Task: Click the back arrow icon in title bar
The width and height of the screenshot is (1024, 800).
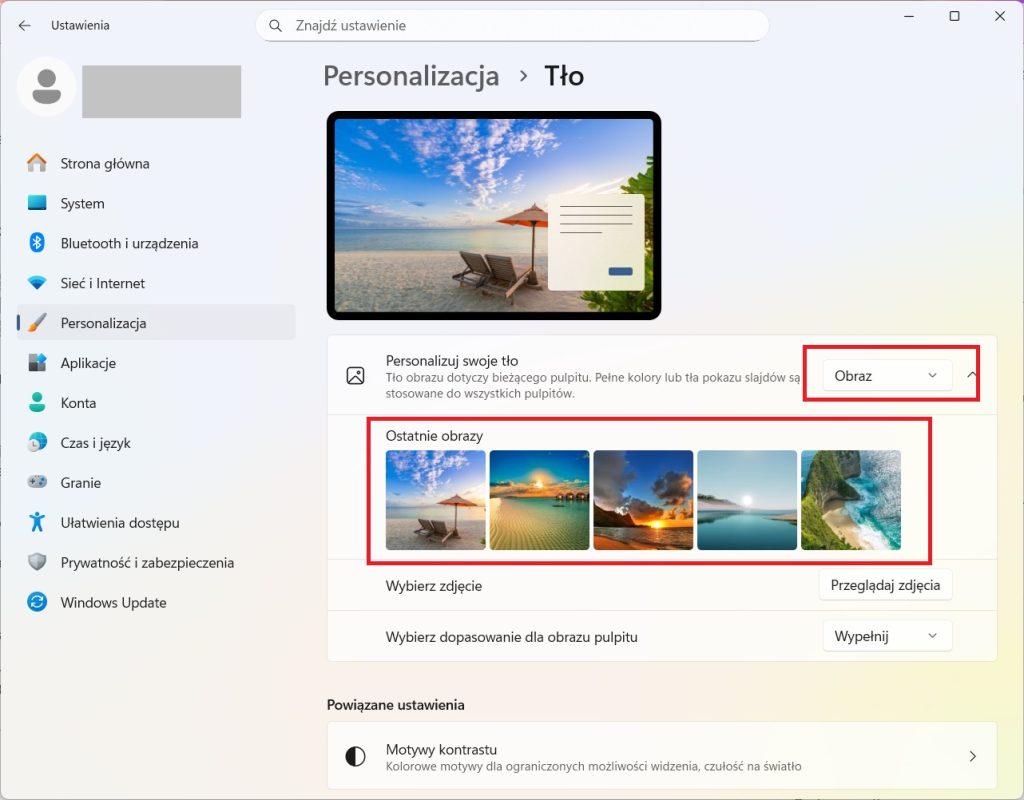Action: point(24,25)
